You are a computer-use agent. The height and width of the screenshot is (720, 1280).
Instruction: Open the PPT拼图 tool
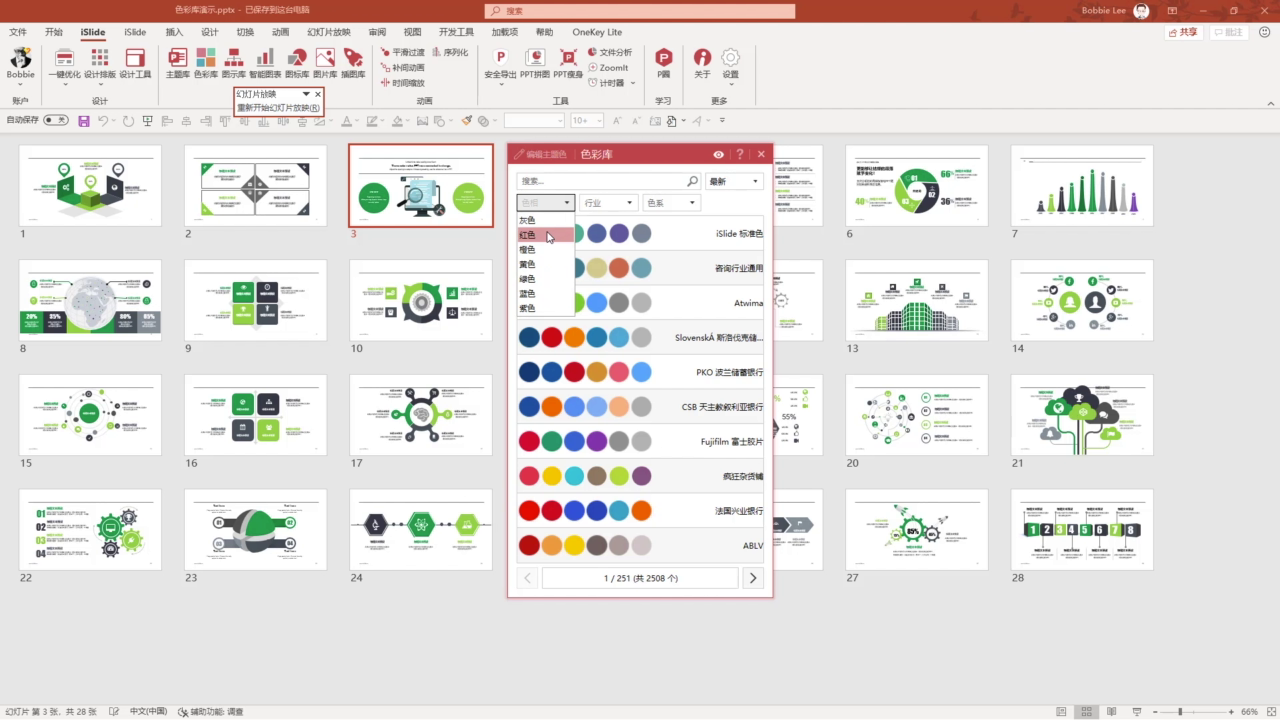(535, 63)
